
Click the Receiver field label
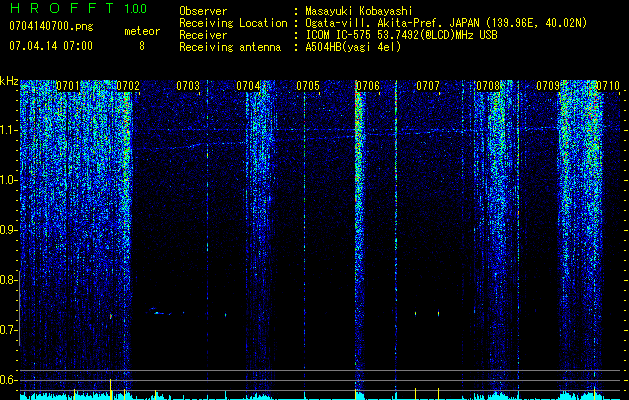click(x=203, y=35)
